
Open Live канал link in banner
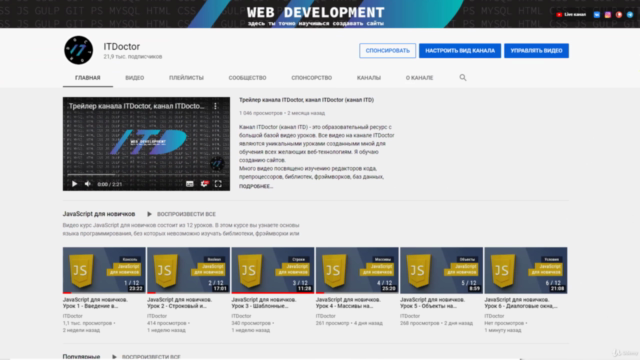[x=571, y=15]
